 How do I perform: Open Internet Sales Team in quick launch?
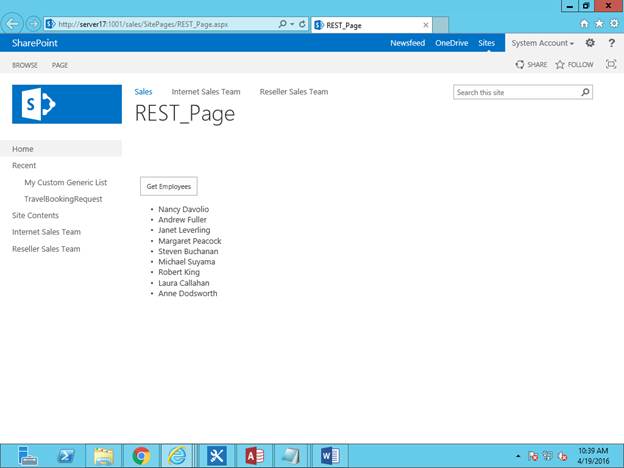(46, 232)
